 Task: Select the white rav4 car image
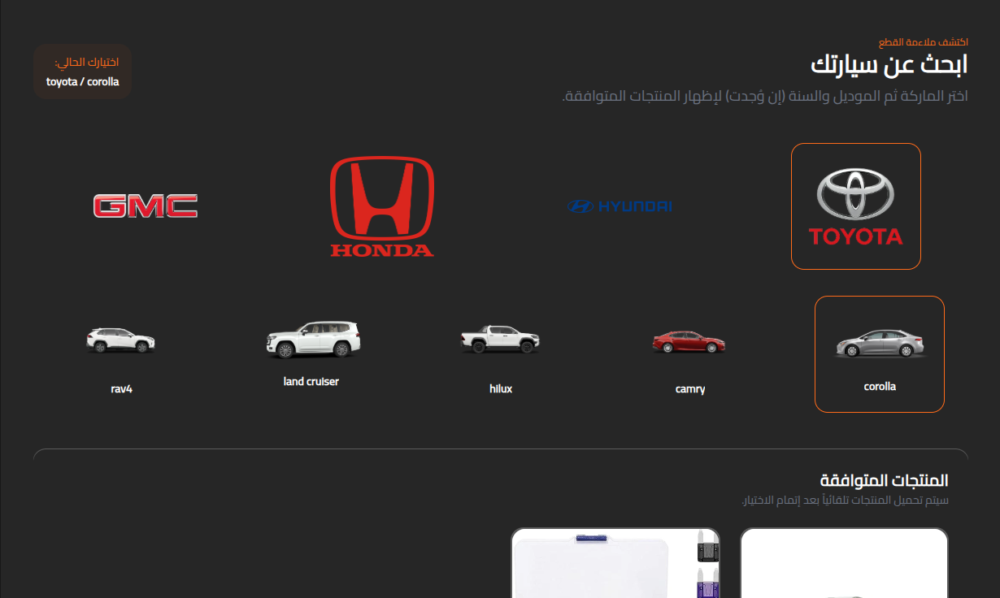121,340
